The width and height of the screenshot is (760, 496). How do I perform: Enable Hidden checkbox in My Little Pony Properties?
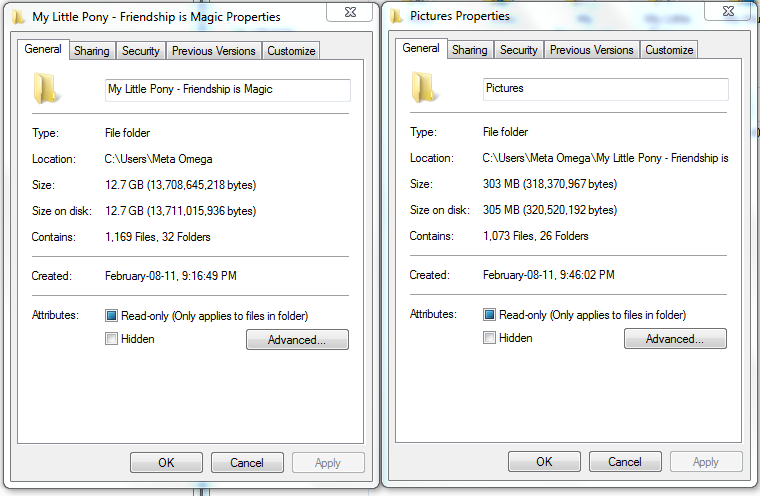[112, 339]
